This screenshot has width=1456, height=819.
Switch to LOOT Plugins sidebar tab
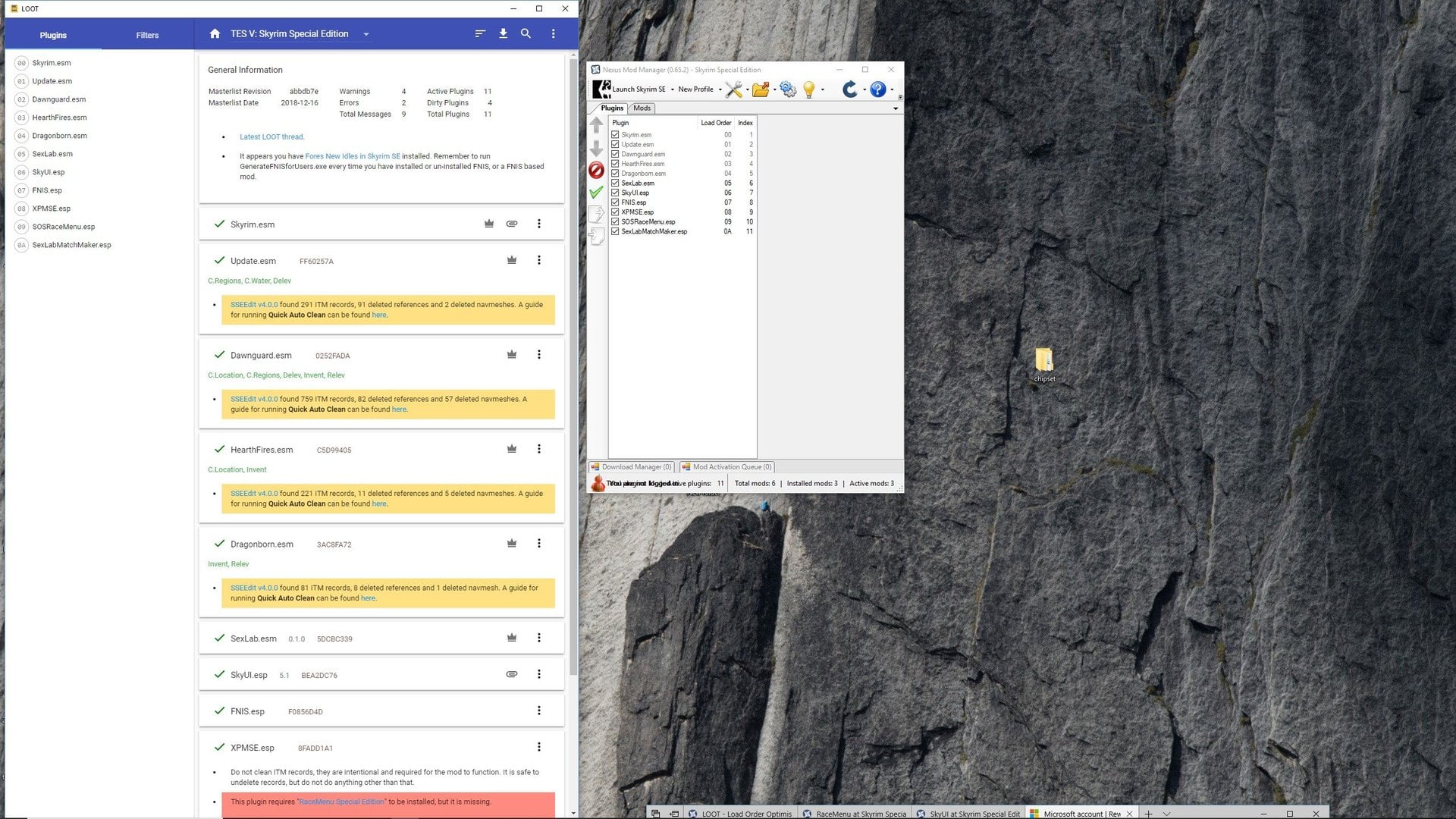tap(53, 35)
